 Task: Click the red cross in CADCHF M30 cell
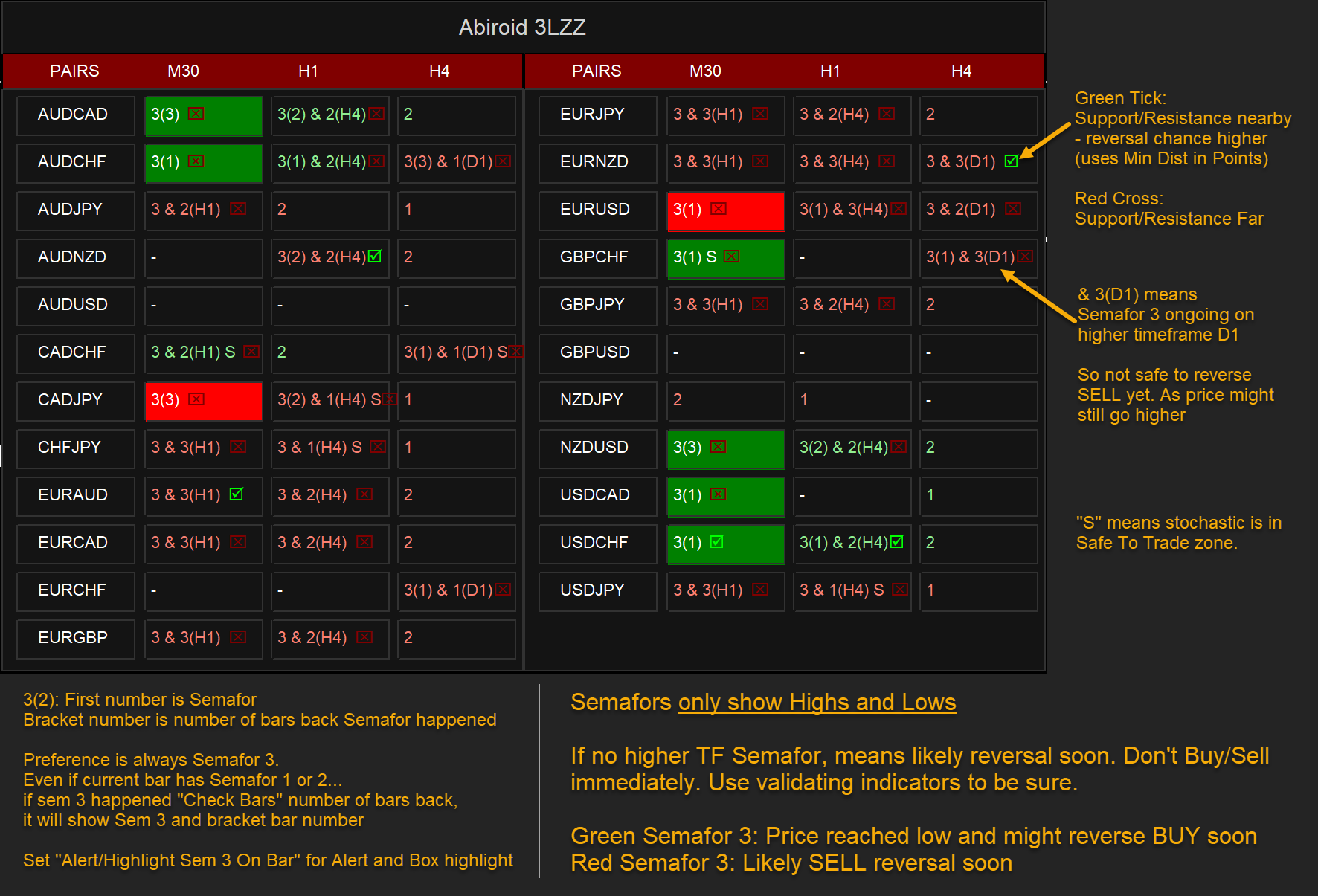coord(252,352)
